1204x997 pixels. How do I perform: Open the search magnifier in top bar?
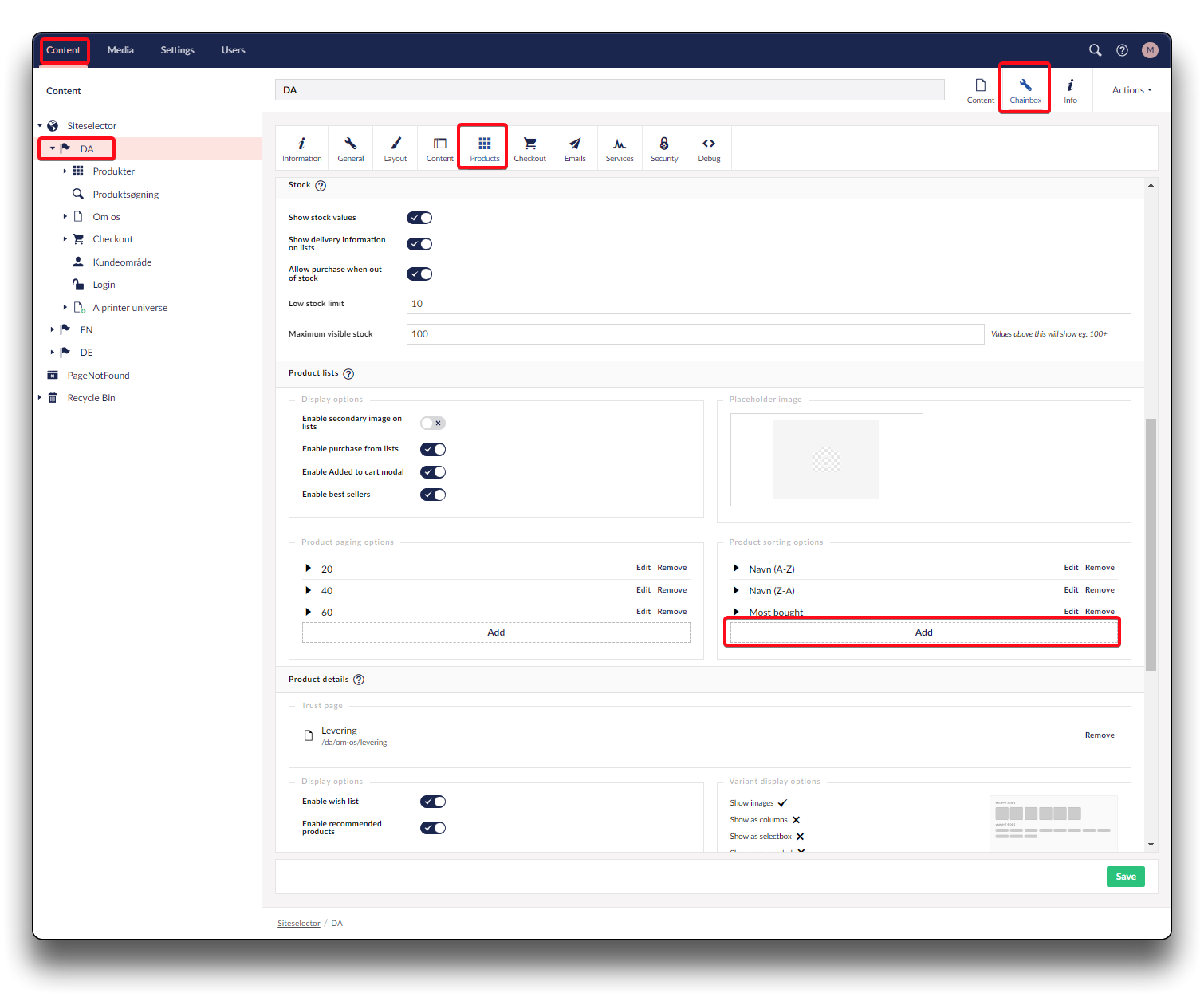point(1095,50)
